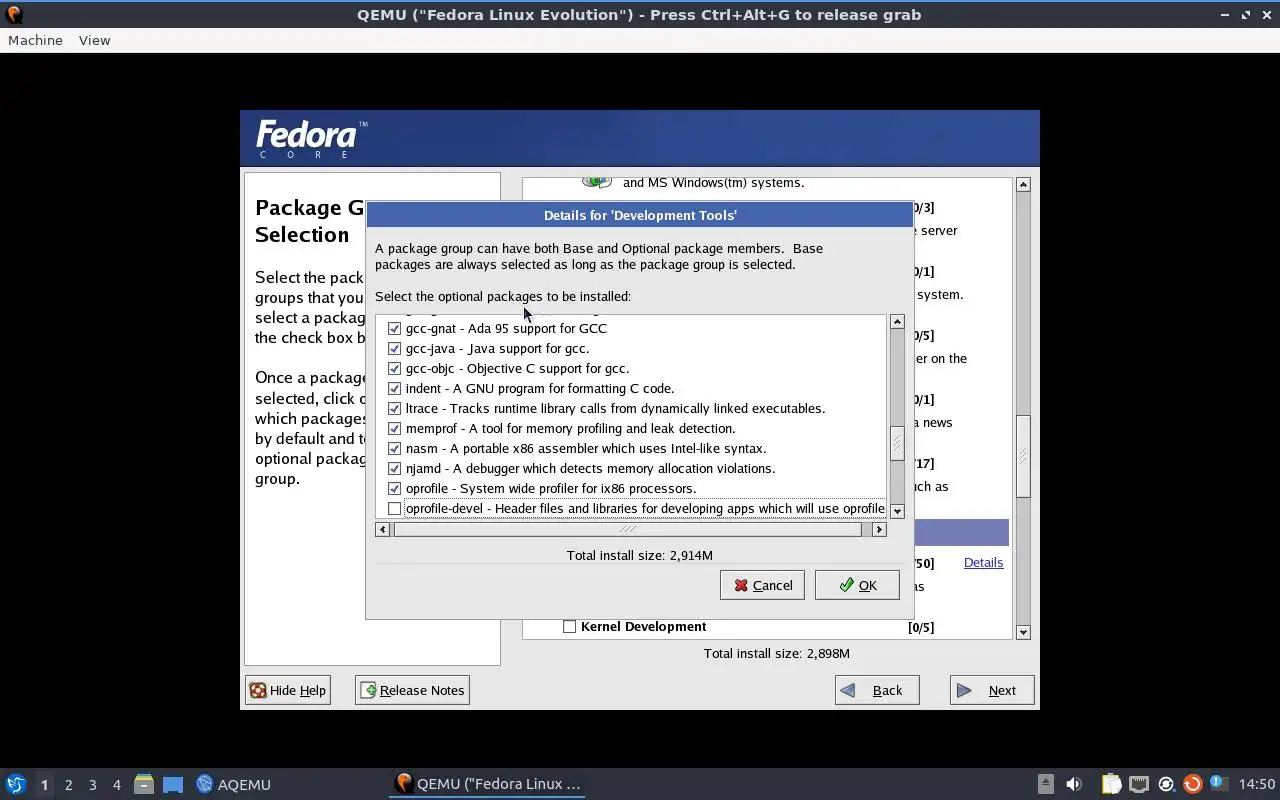This screenshot has height=800, width=1280.
Task: Uncheck the memprof memory profiling package
Action: (394, 428)
